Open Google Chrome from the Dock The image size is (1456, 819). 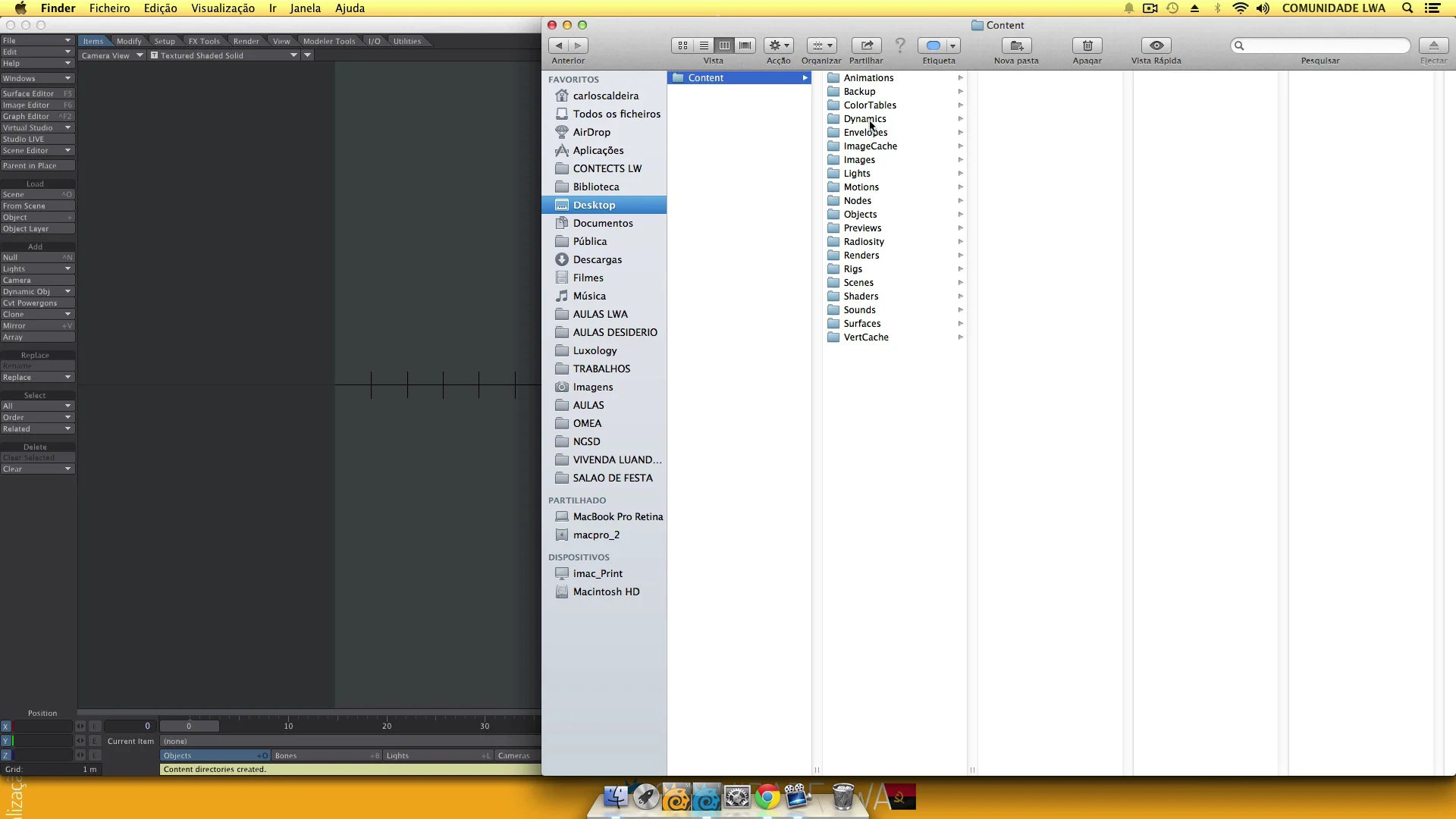[767, 797]
